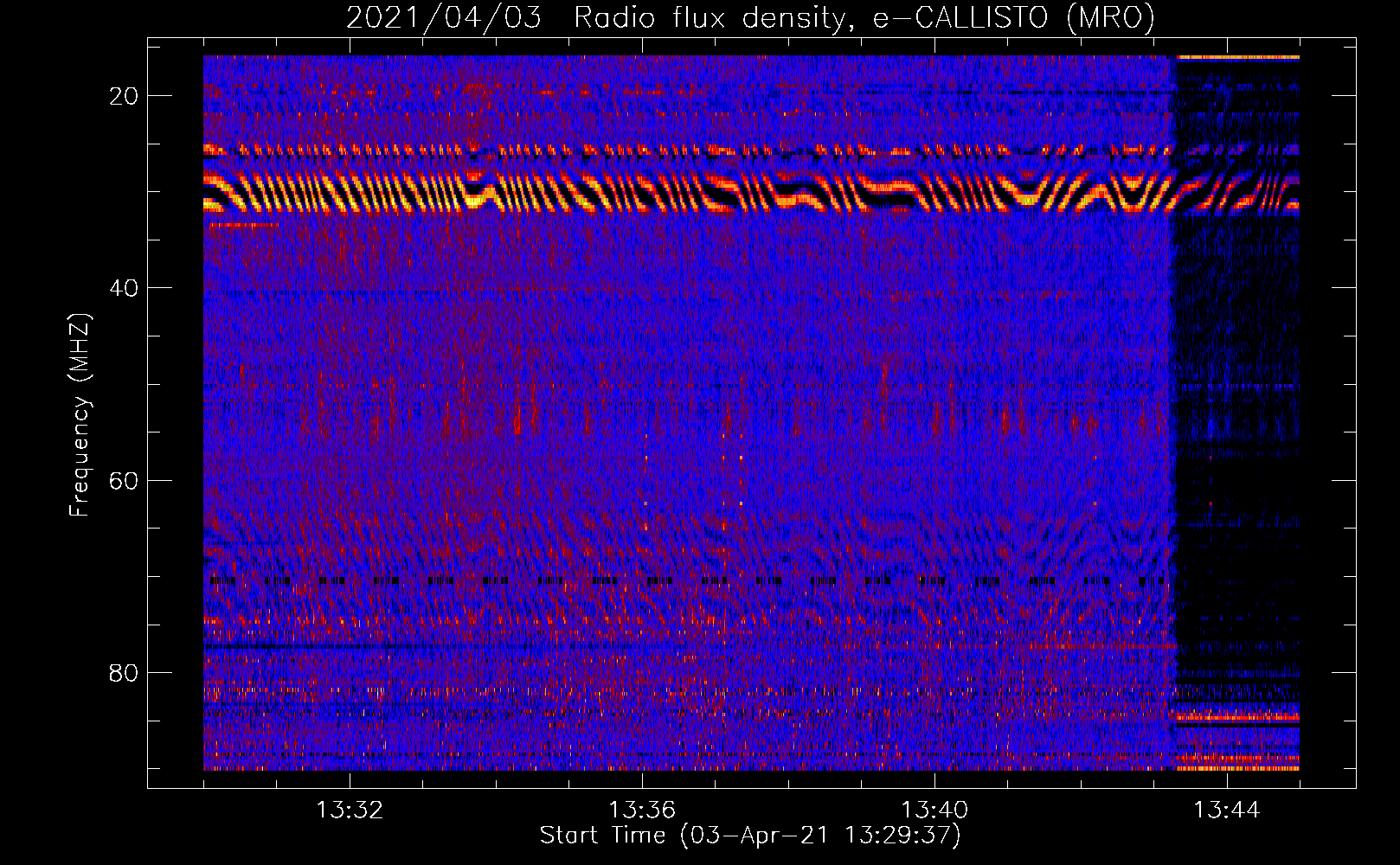Click the 'Frequency (MHZ)' axis label
The width and height of the screenshot is (1400, 865).
tap(80, 415)
